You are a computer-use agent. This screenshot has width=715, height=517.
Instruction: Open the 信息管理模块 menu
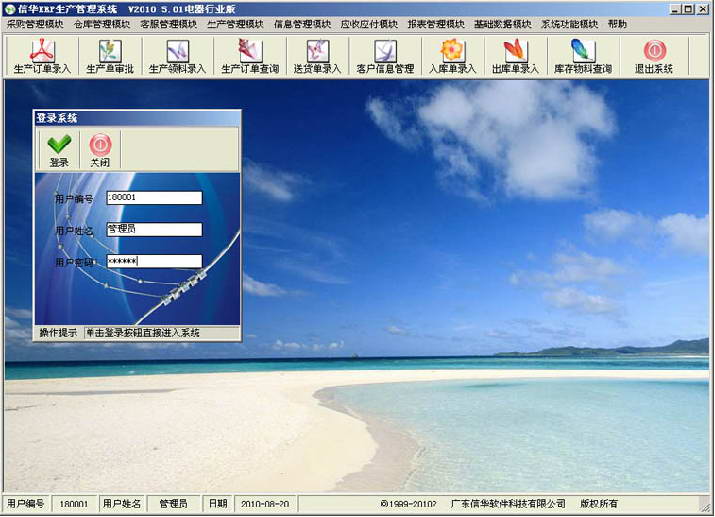[x=302, y=24]
